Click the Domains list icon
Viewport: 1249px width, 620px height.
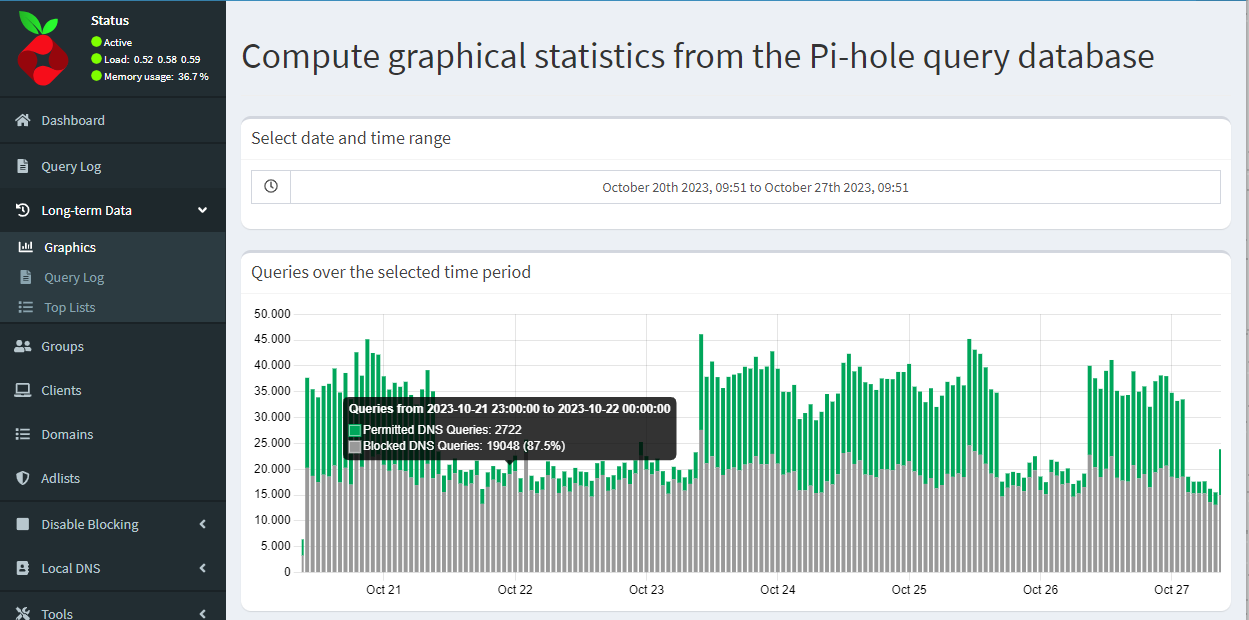pyautogui.click(x=23, y=434)
